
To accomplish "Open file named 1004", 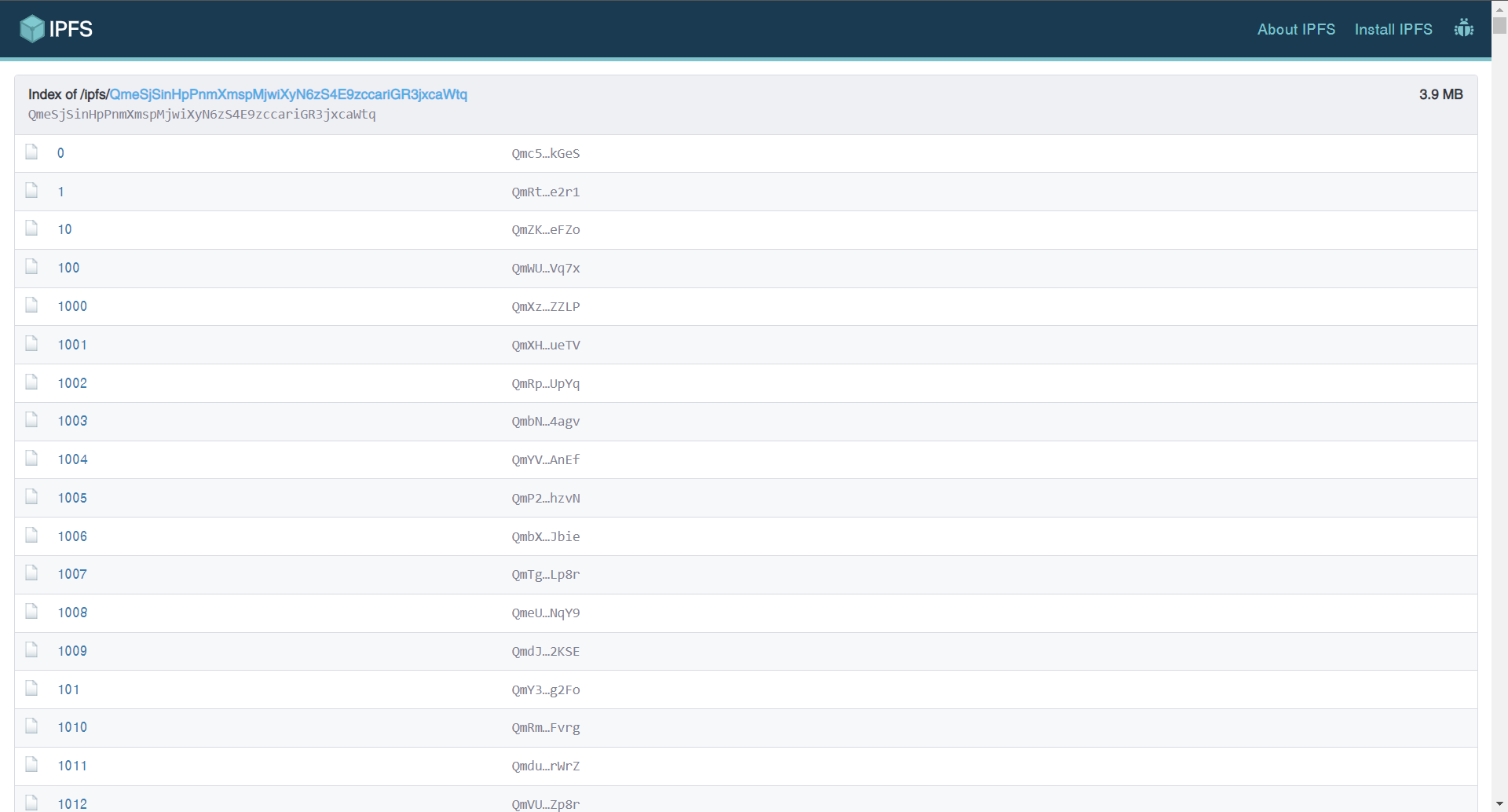I will (x=72, y=459).
